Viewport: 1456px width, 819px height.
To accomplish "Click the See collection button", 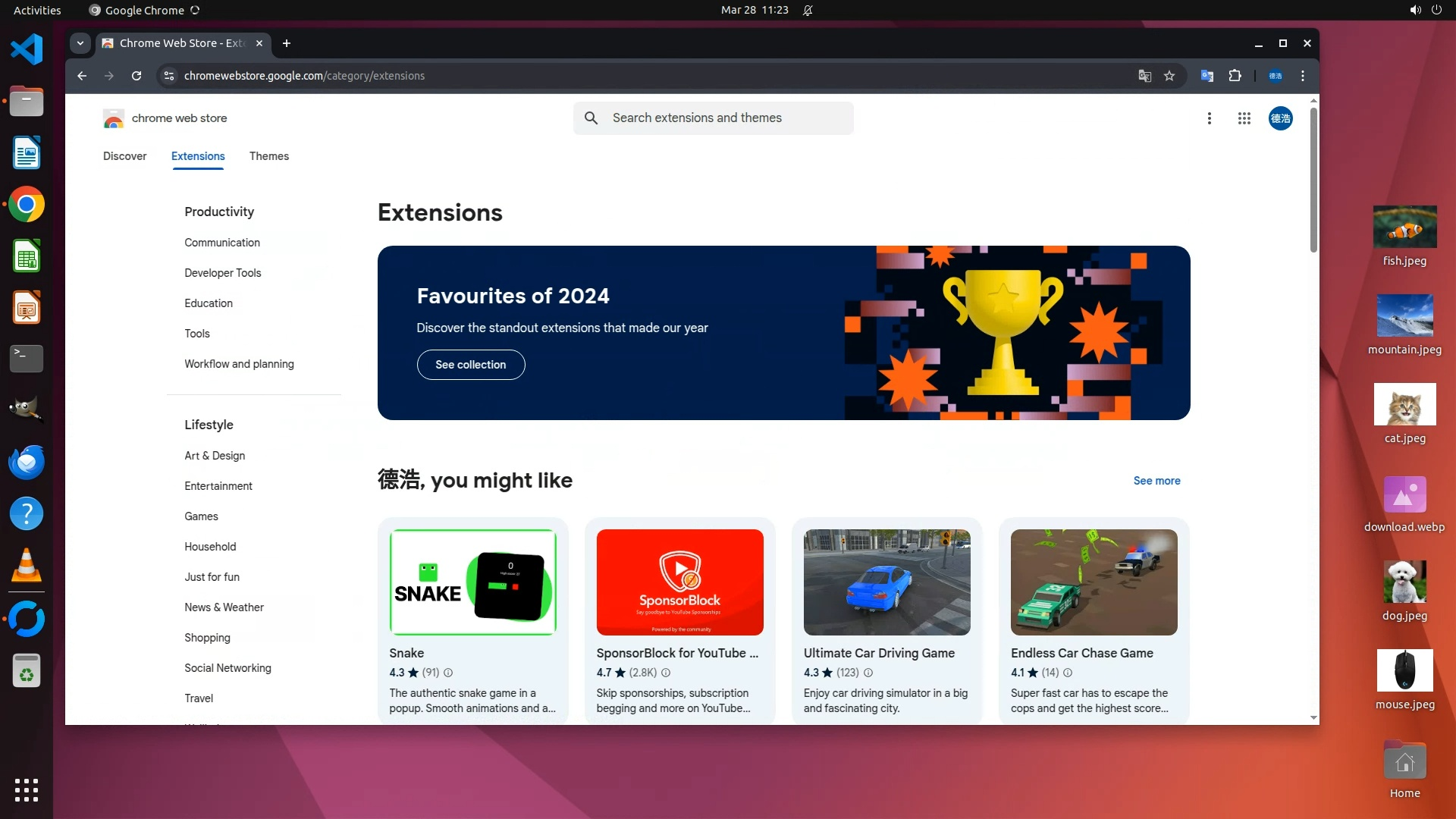I will point(470,365).
